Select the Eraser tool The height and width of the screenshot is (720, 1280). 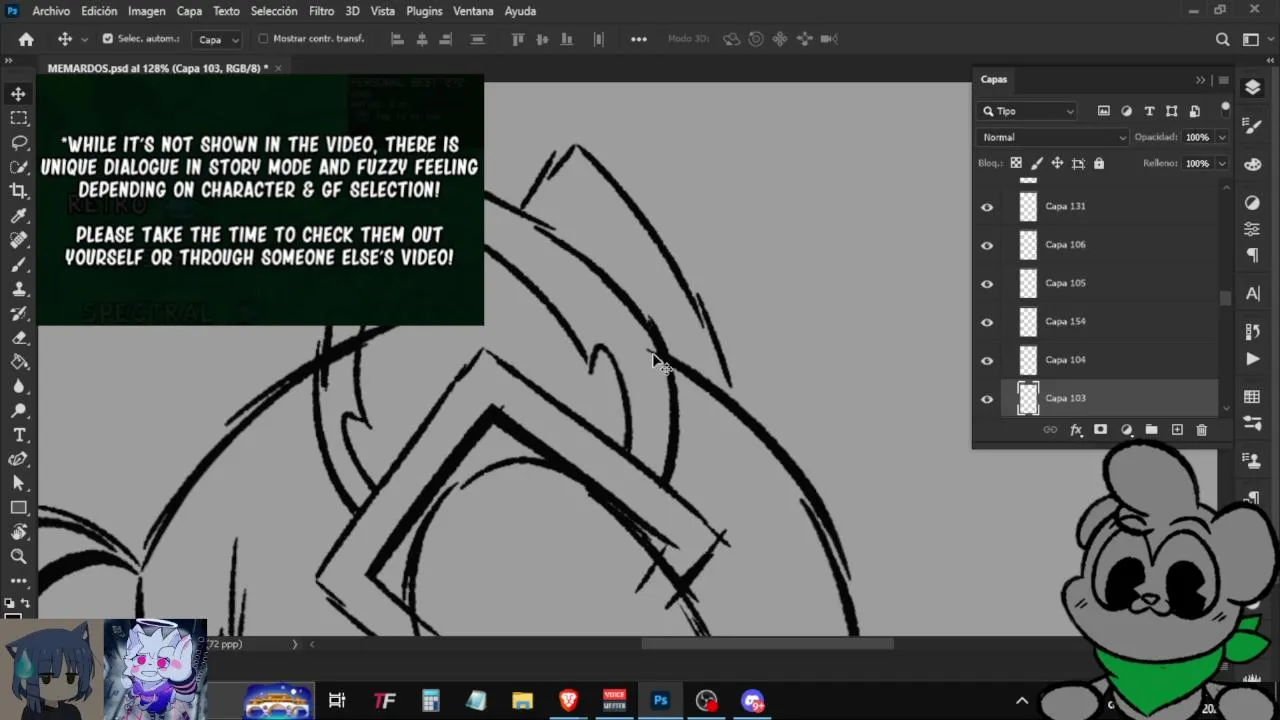(x=19, y=338)
